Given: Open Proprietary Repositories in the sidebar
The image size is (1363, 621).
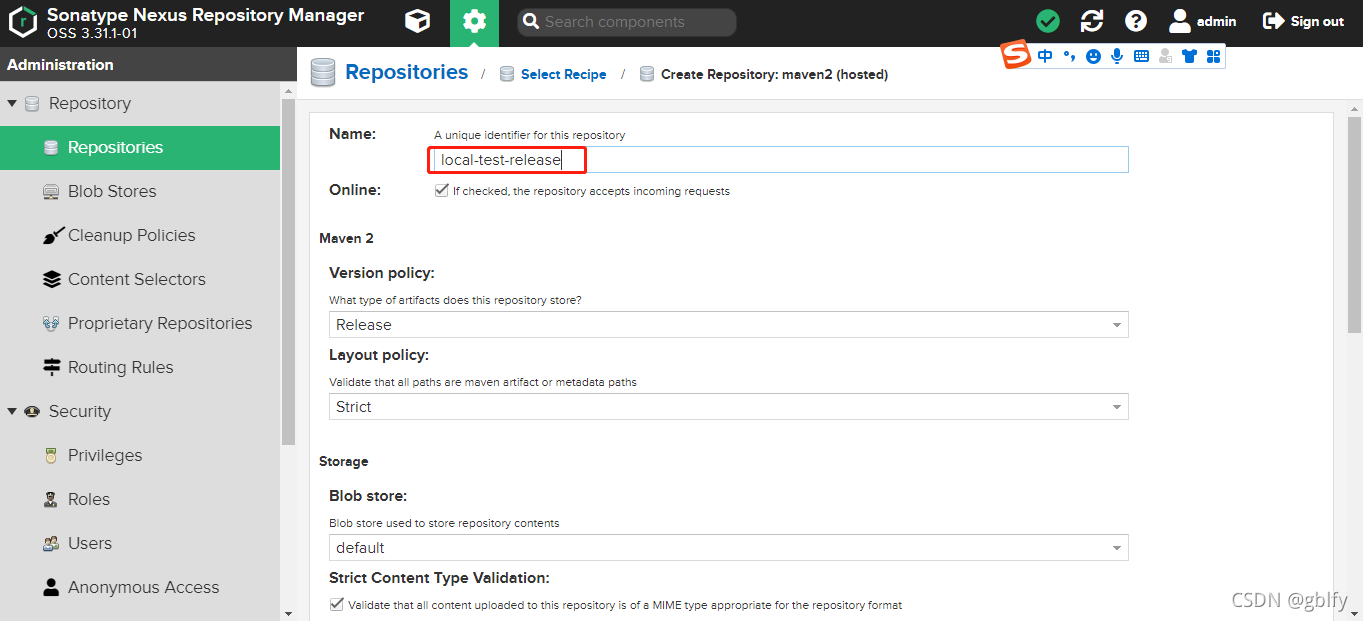Looking at the screenshot, I should coord(140,323).
